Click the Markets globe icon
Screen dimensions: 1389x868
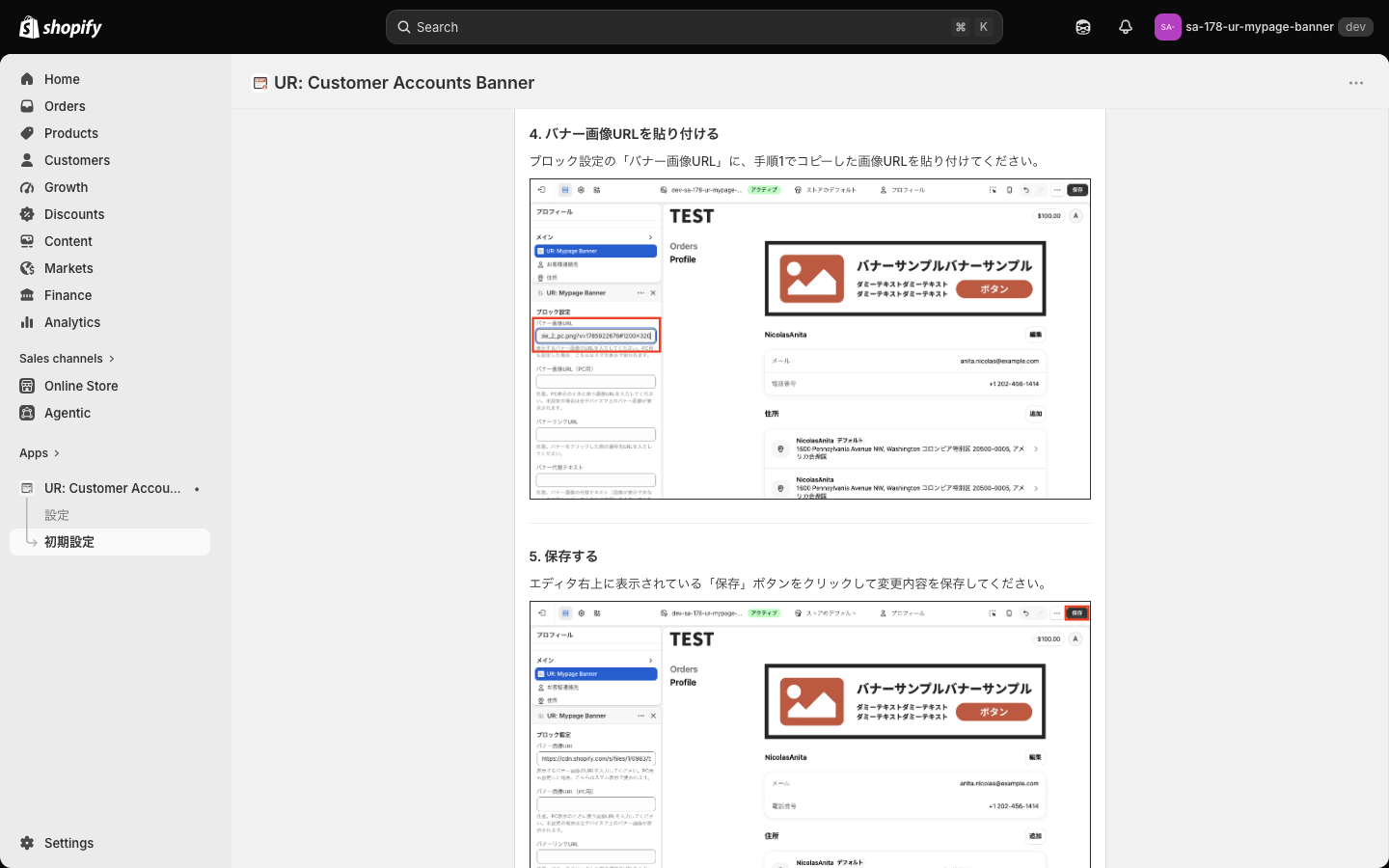click(x=27, y=268)
